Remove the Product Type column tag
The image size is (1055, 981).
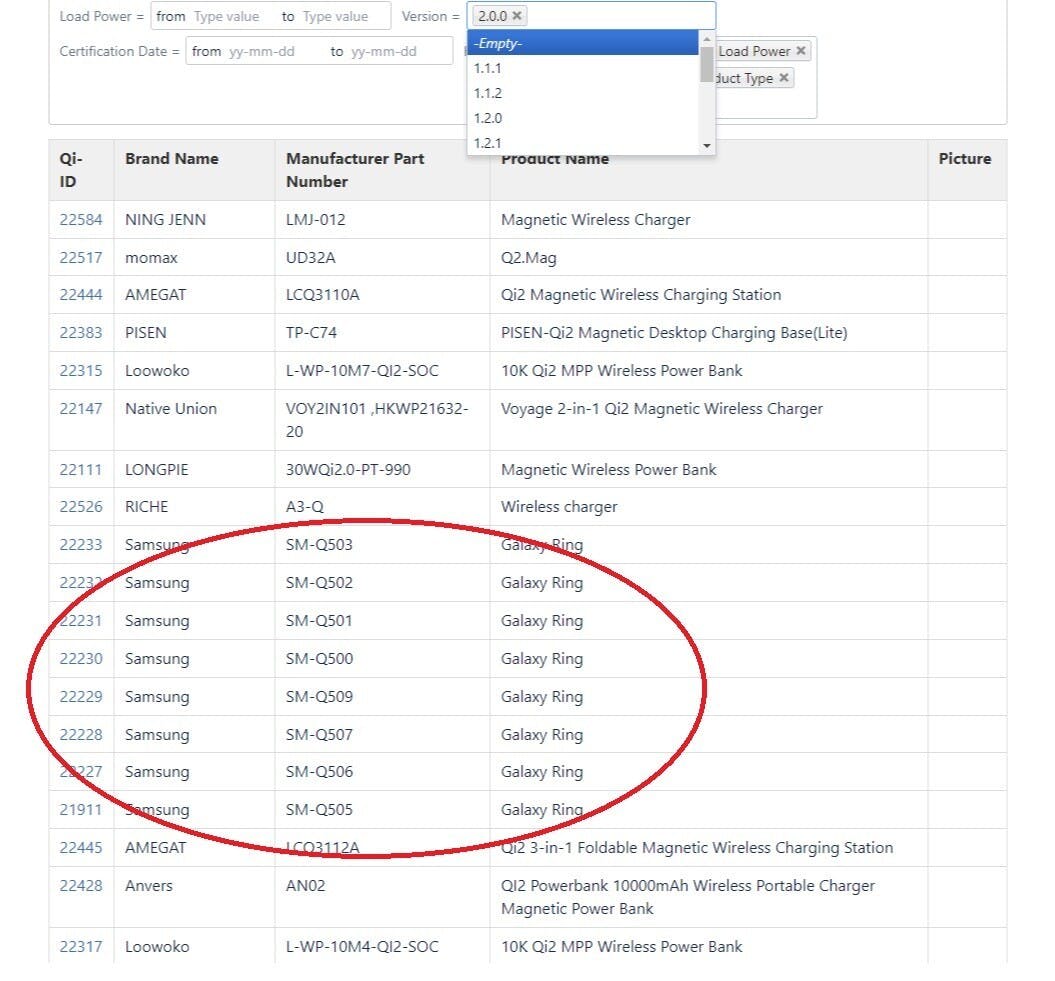(x=784, y=78)
